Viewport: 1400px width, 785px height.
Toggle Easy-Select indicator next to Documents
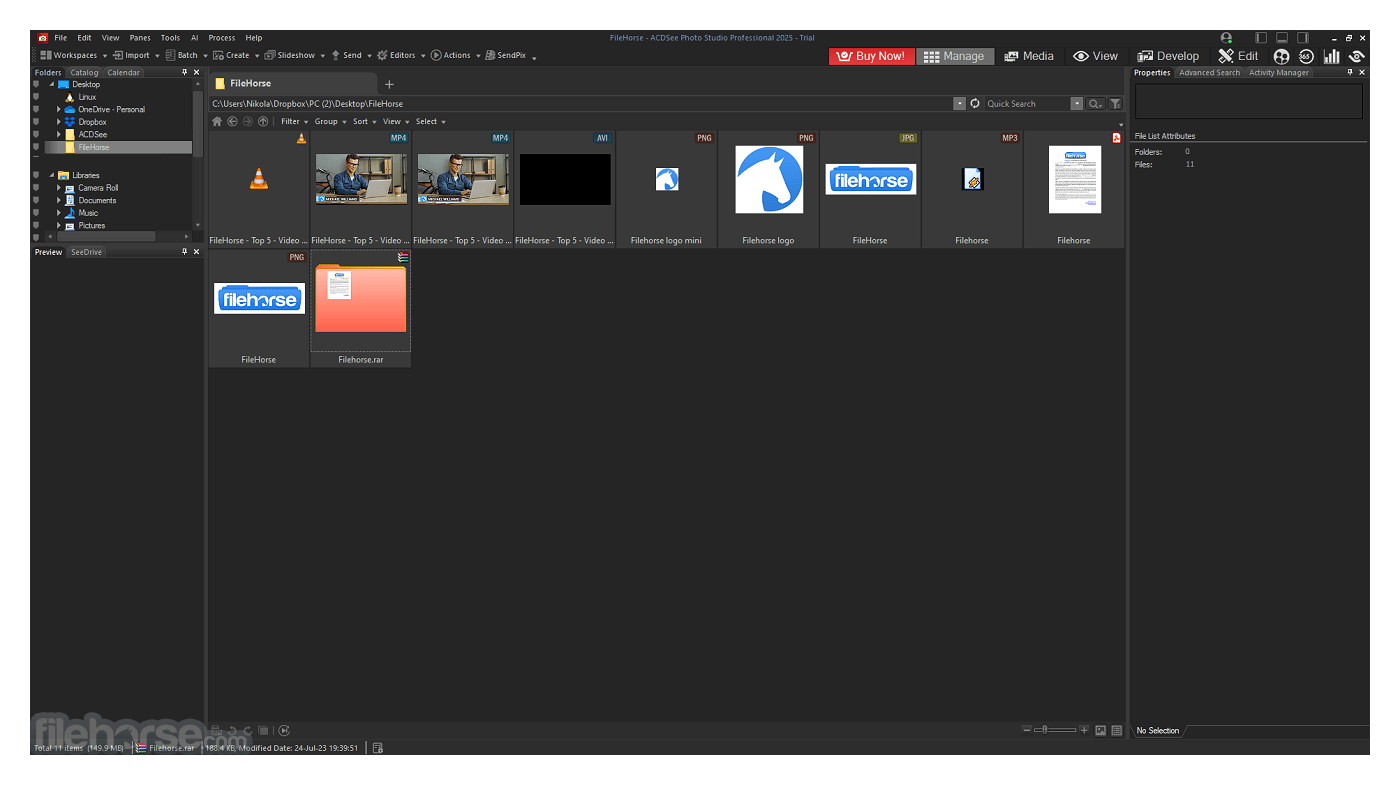point(36,200)
